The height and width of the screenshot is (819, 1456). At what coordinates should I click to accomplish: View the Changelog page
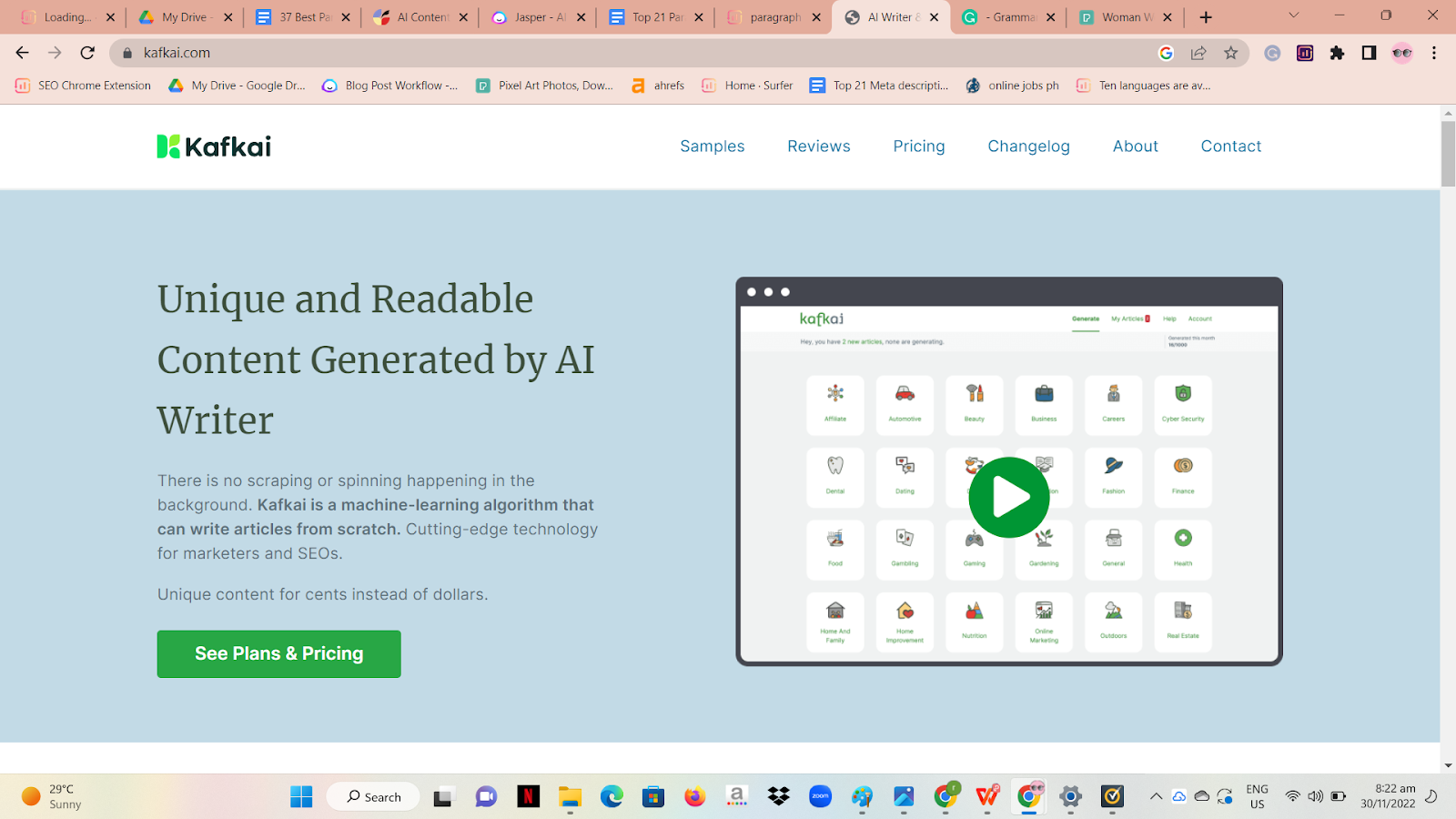(1029, 147)
